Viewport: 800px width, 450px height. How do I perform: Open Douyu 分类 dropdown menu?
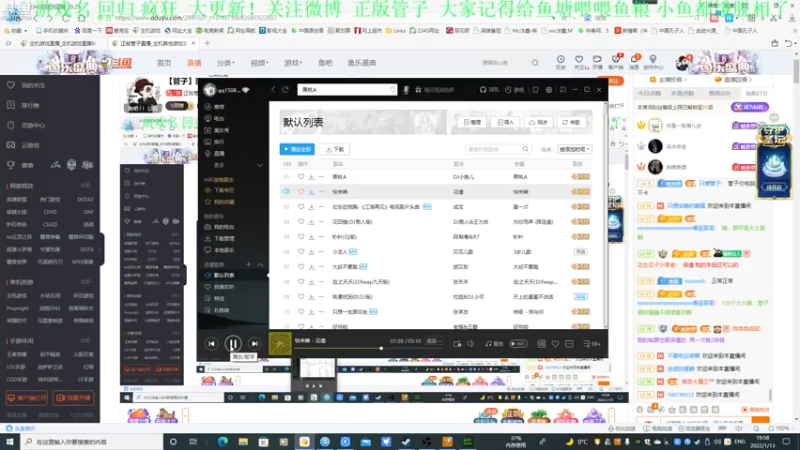click(226, 63)
